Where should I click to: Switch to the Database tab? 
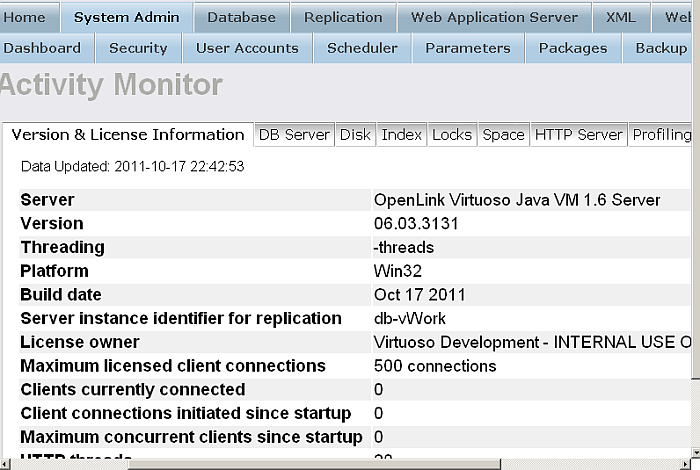pyautogui.click(x=242, y=17)
